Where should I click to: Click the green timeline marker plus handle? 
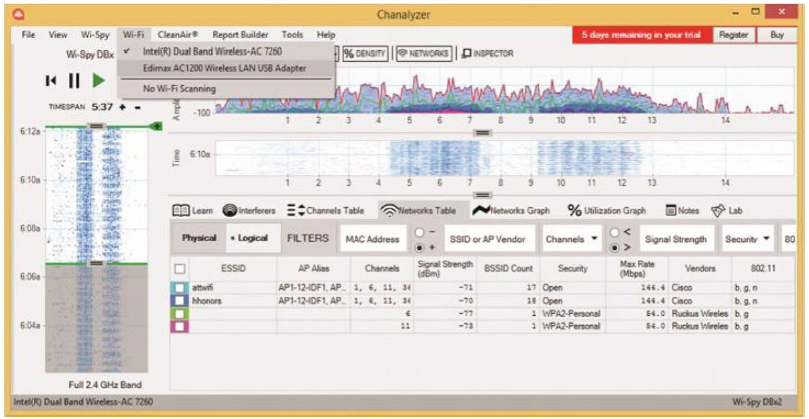click(x=156, y=126)
